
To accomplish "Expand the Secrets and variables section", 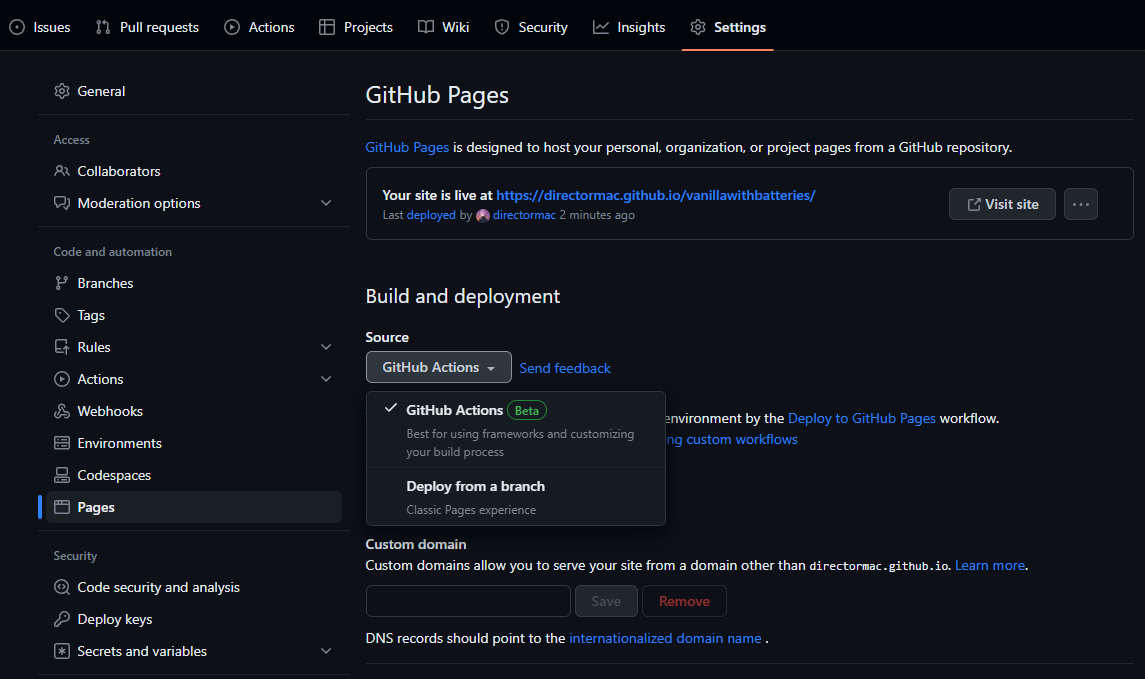I will [x=326, y=650].
